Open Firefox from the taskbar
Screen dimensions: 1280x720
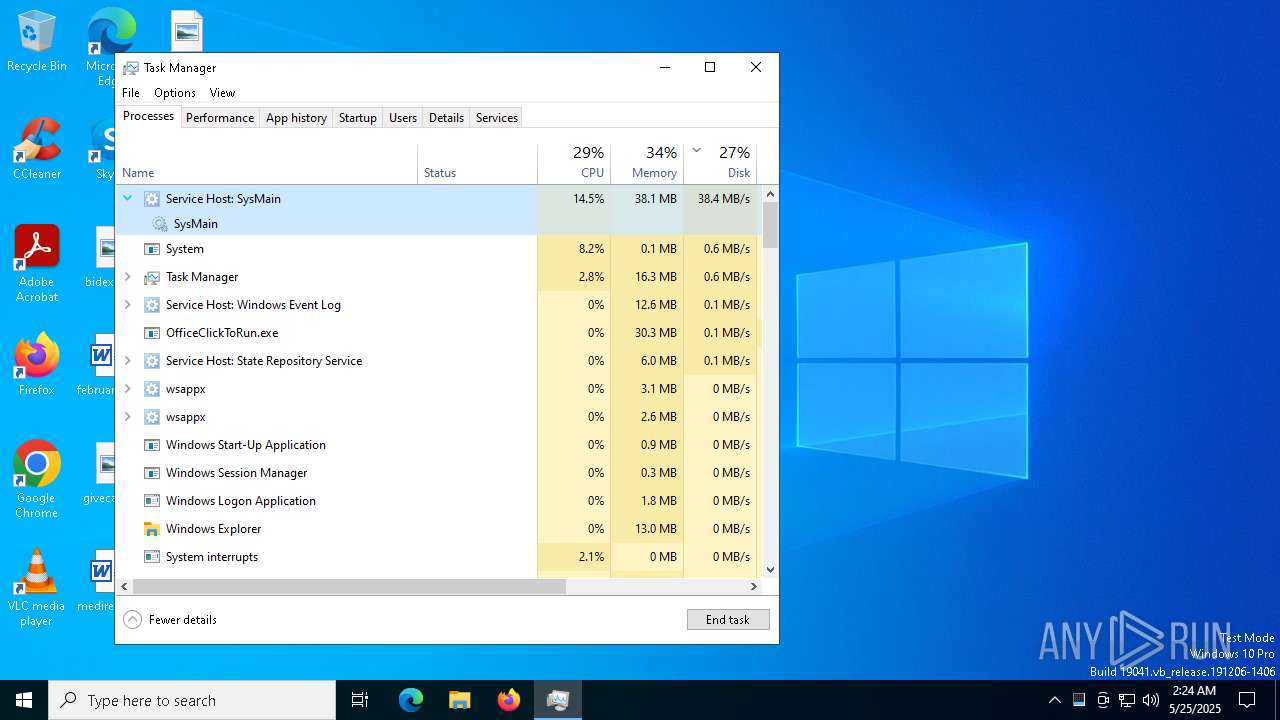[509, 700]
